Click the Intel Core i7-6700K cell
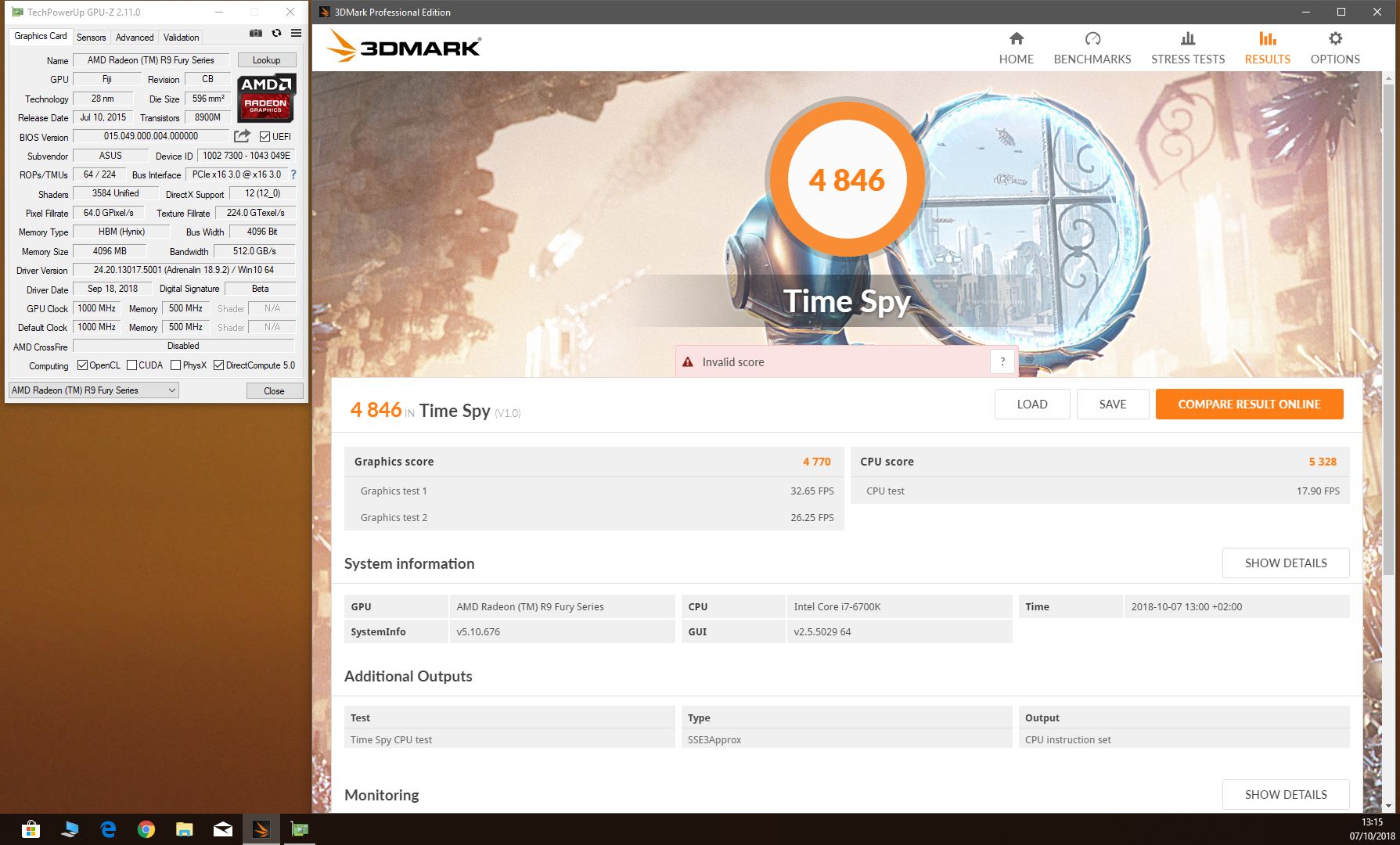The image size is (1400, 845). tap(899, 606)
